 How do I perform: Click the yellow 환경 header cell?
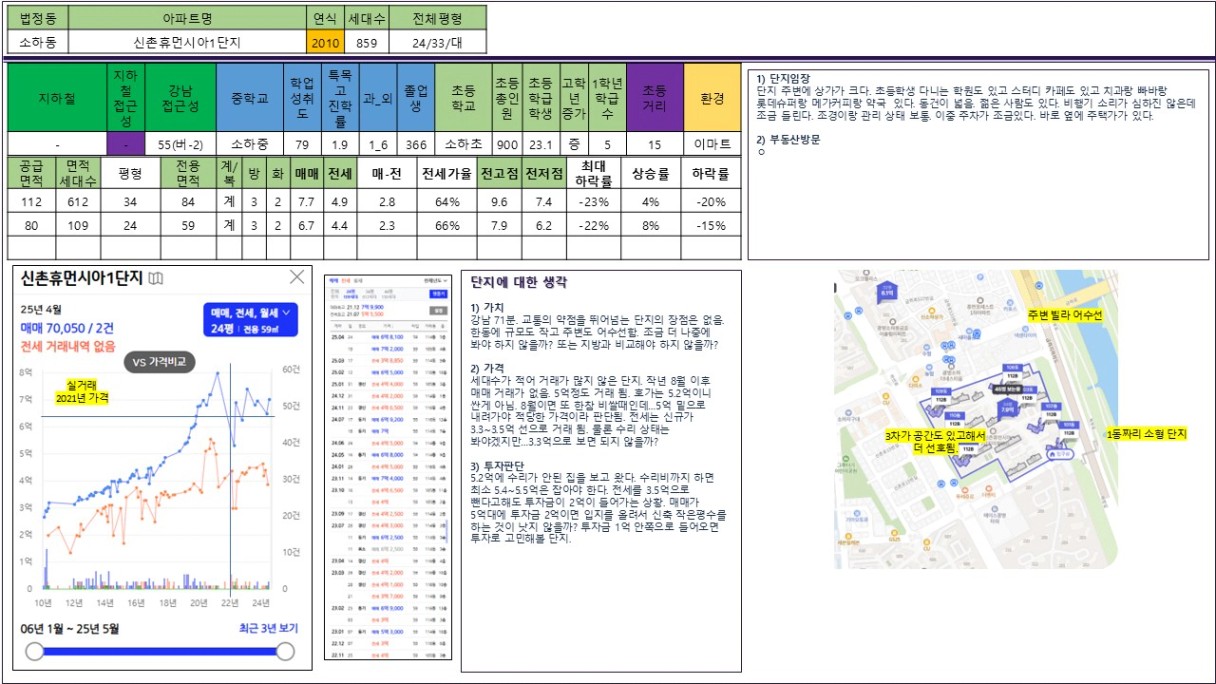712,98
